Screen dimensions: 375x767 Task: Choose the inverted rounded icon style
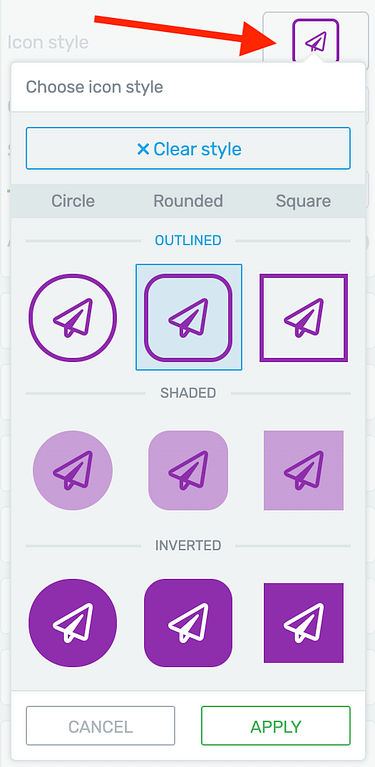[x=188, y=623]
